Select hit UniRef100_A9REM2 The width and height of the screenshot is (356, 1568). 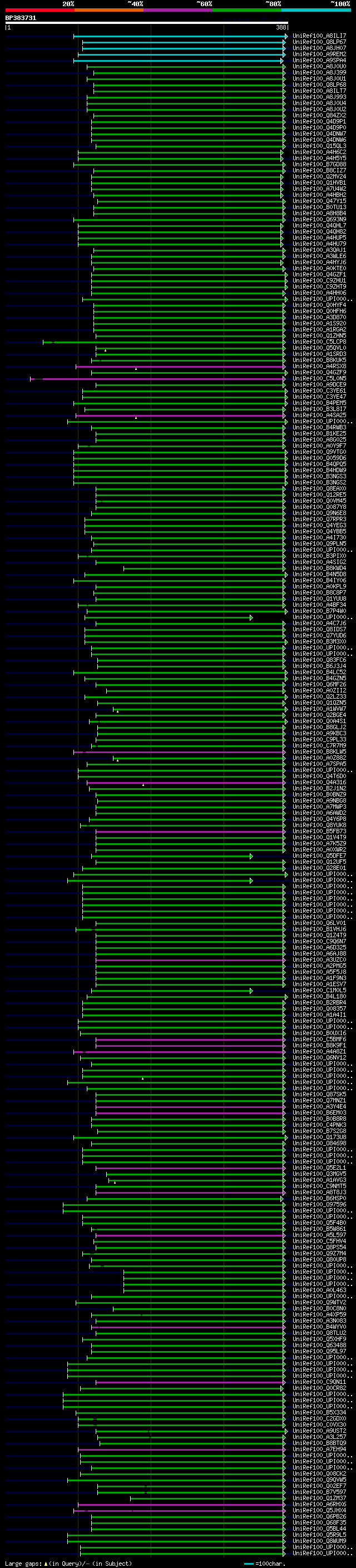319,54
